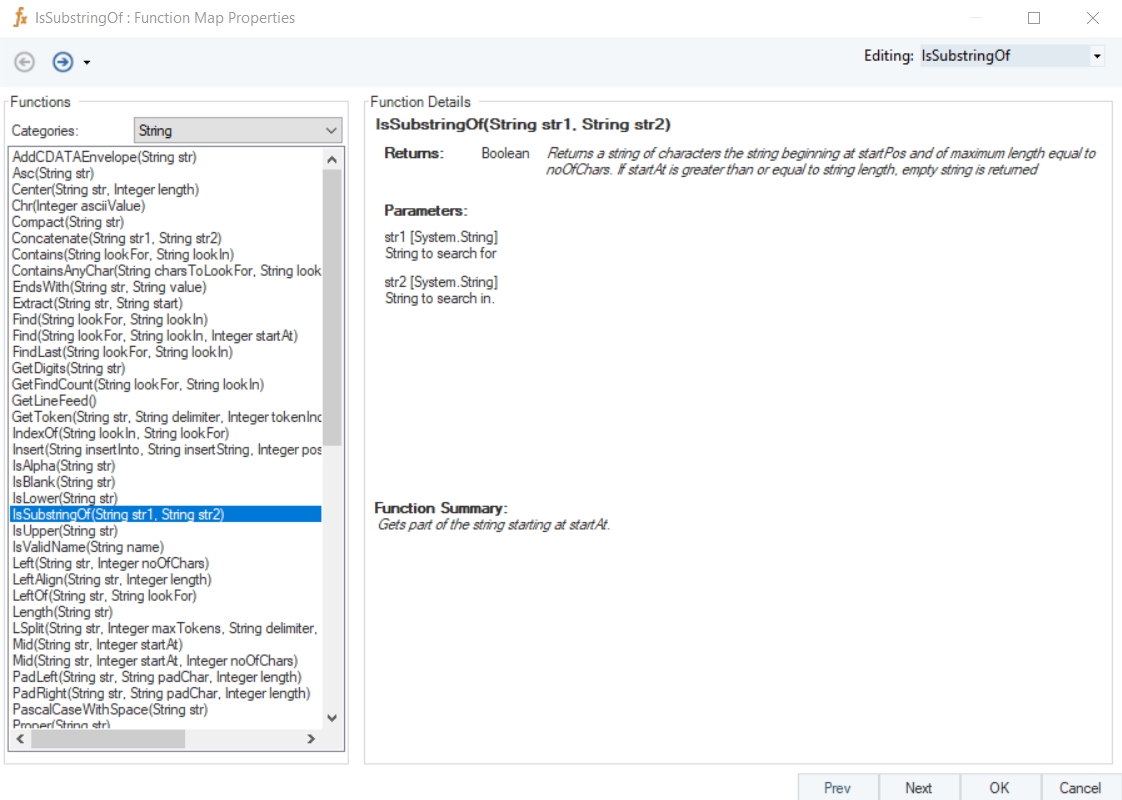Click the forward navigation arrow icon
Screen dimensions: 1122x800
pos(63,62)
